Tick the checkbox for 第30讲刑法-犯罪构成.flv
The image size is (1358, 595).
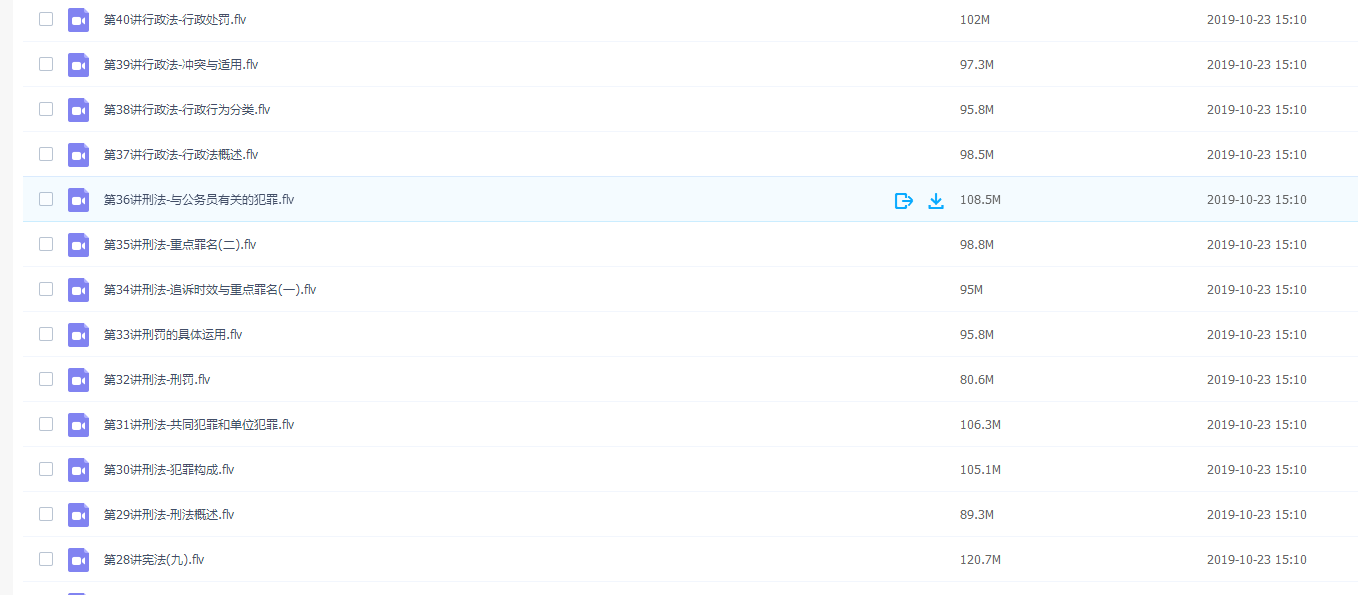click(46, 469)
